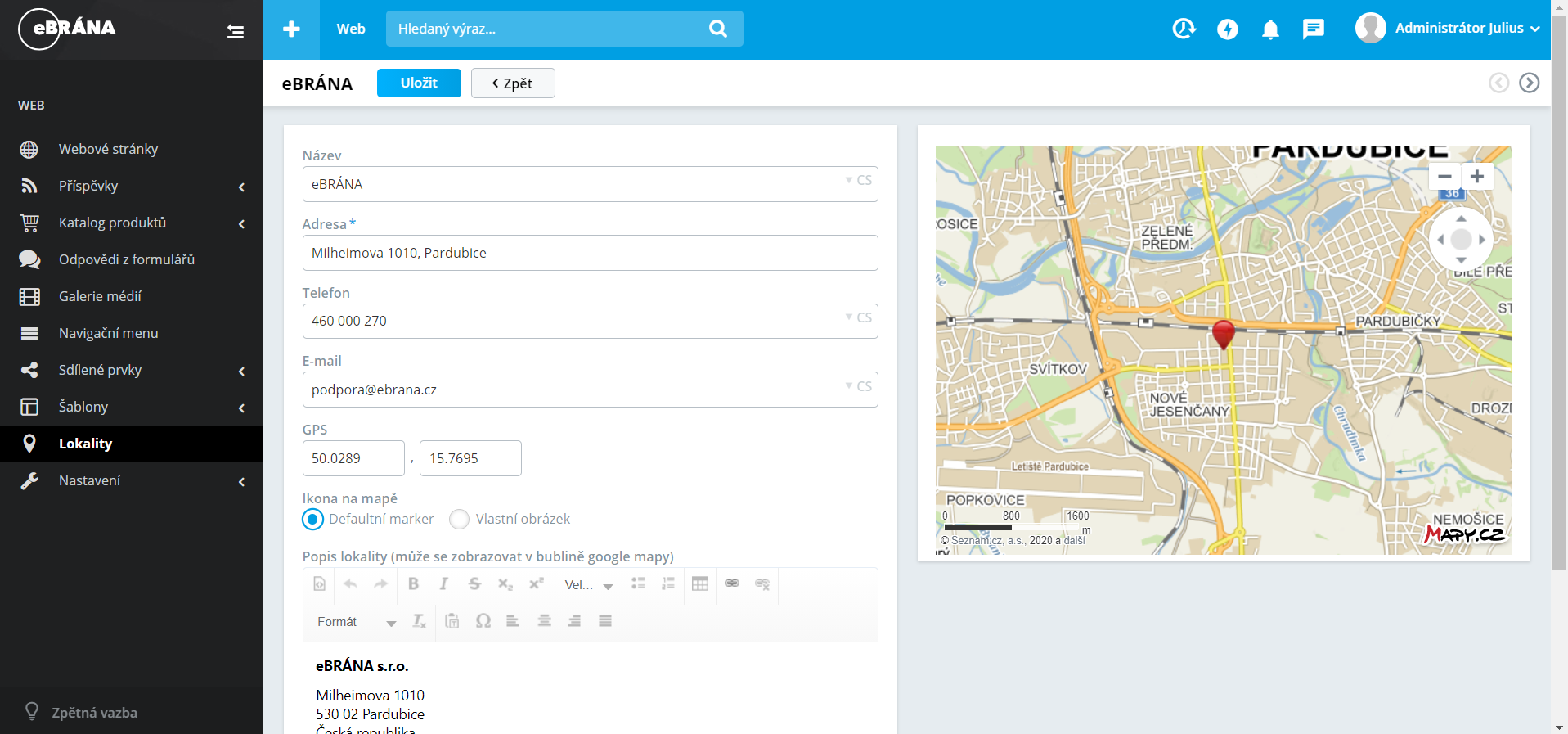Toggle italic formatting
Image resolution: width=1568 pixels, height=734 pixels.
pos(443,583)
